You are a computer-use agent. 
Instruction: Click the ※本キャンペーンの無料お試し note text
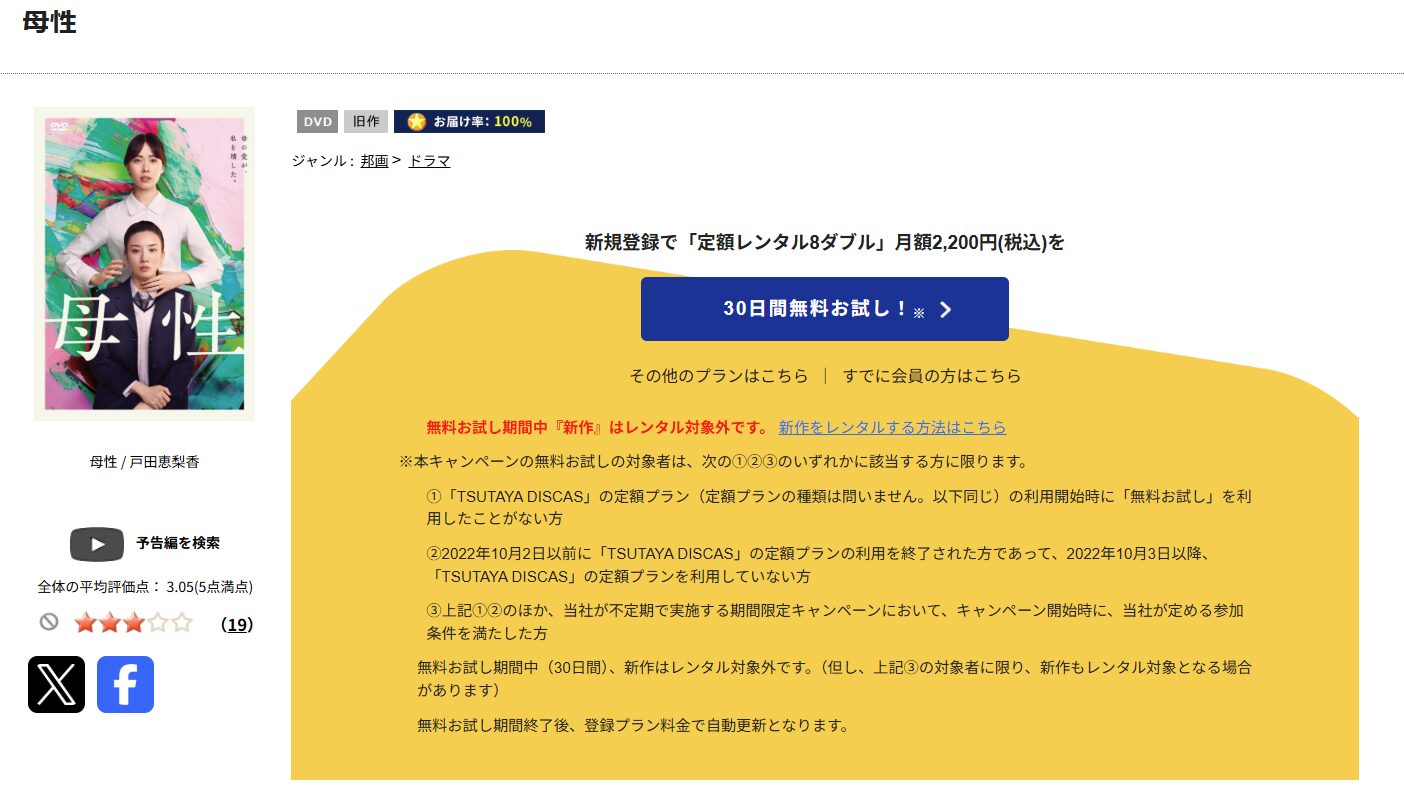point(713,461)
